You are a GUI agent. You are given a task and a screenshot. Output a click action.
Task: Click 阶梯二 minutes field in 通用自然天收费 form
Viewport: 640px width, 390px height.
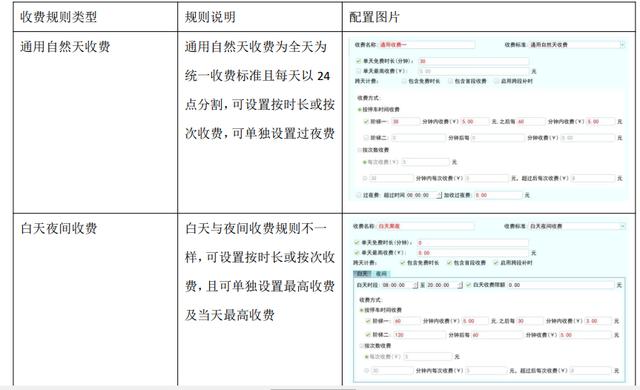click(418, 138)
